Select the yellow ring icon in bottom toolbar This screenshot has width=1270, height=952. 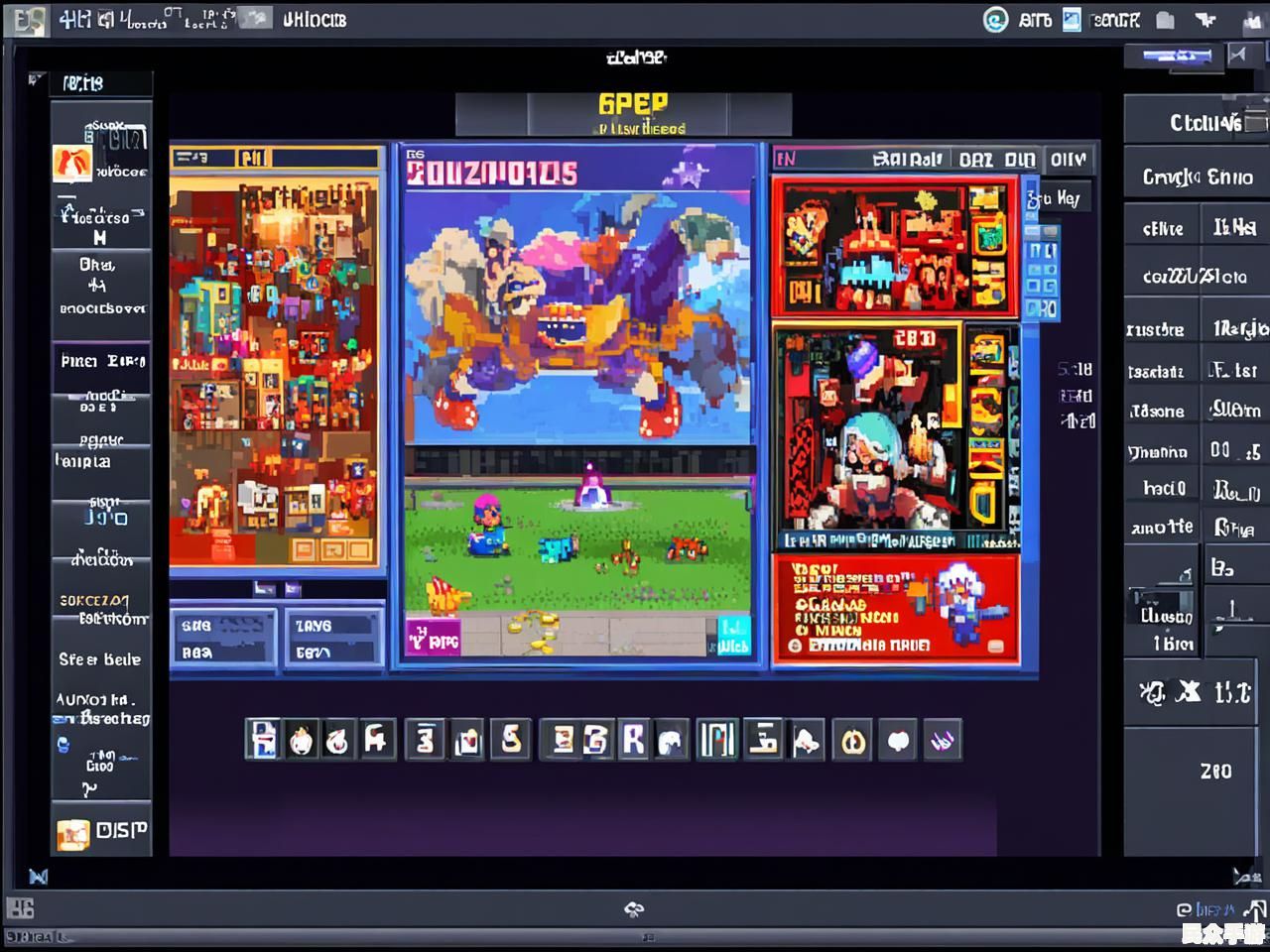click(x=853, y=741)
